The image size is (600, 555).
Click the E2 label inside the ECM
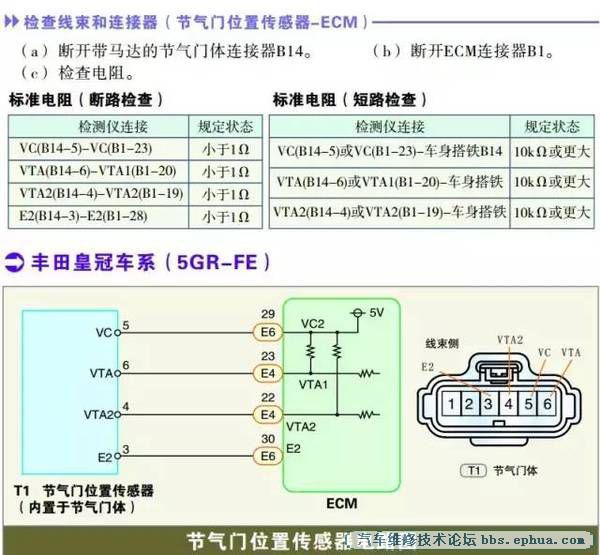(293, 448)
